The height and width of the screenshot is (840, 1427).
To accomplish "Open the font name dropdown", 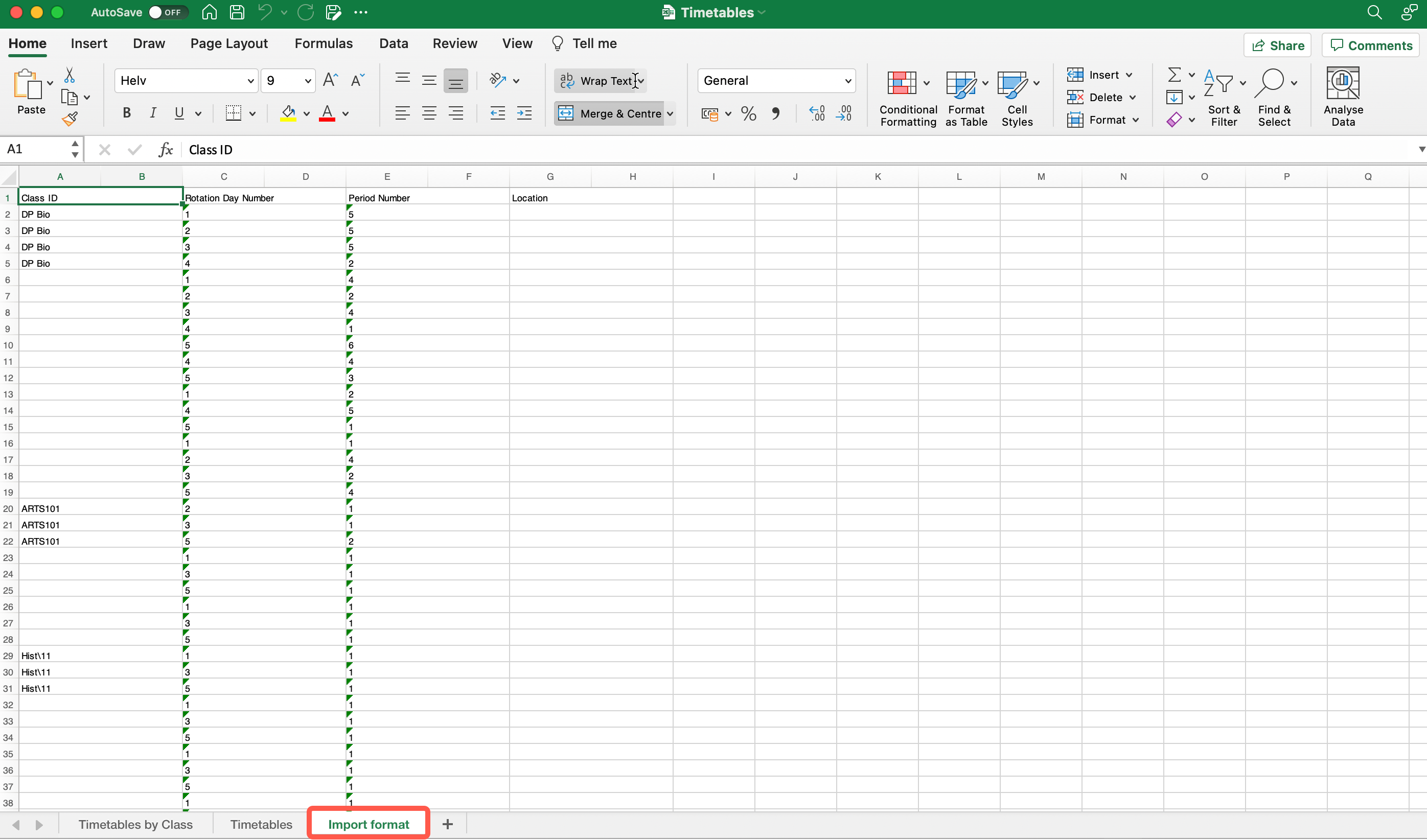I will [250, 81].
